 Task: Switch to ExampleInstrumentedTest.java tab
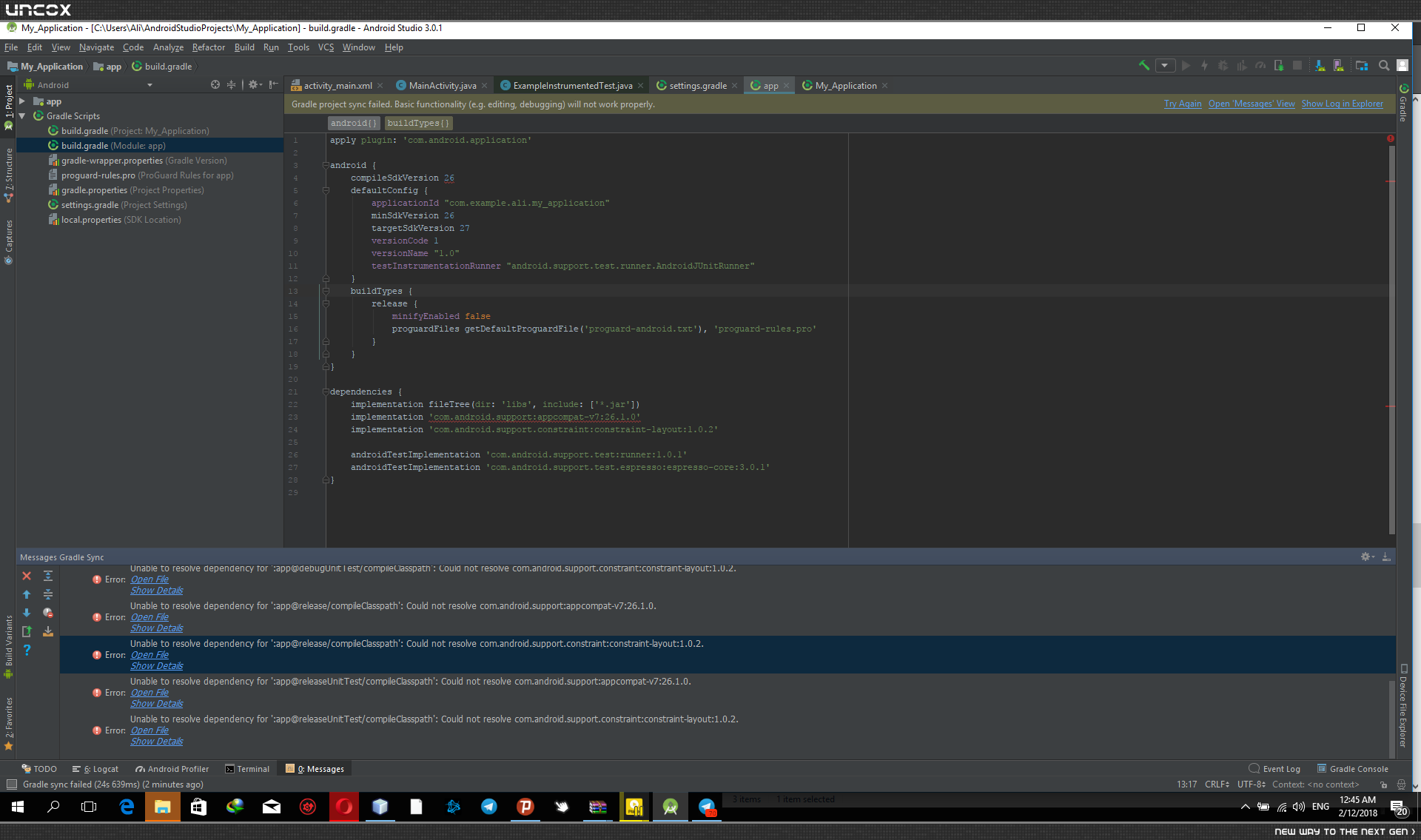[572, 86]
